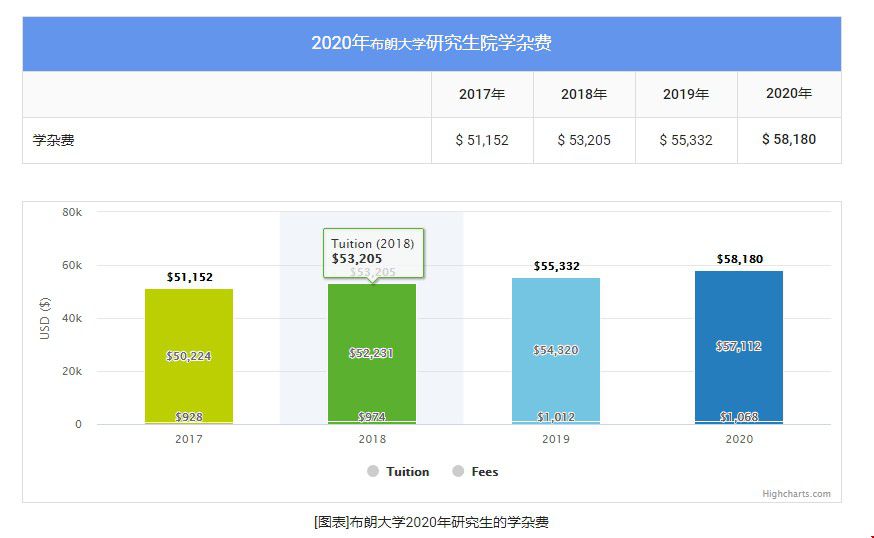The width and height of the screenshot is (874, 538).
Task: Click the $51,152 total label above 2017 bar
Action: (x=190, y=277)
